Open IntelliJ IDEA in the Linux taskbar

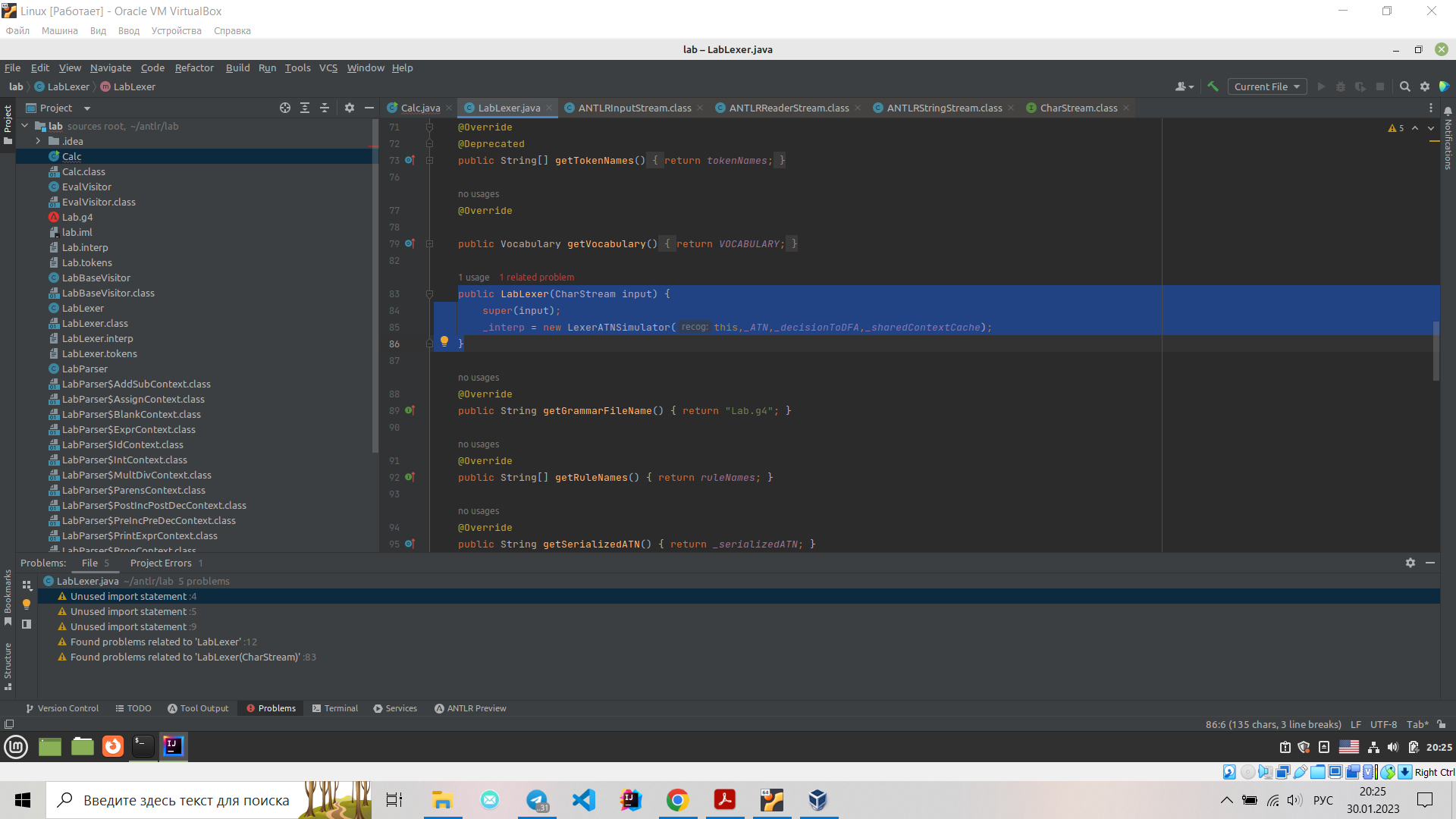[173, 746]
